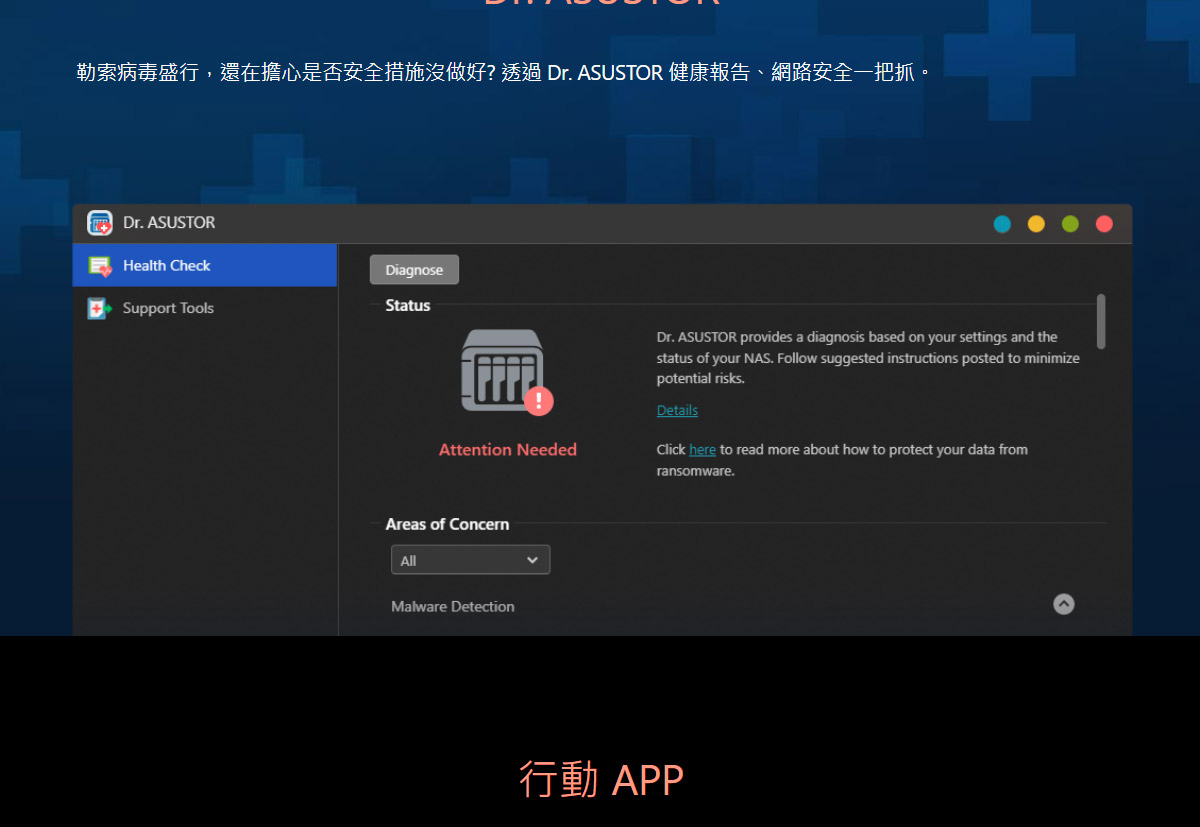Collapse the Malware Detection section chevron
Image resolution: width=1200 pixels, height=827 pixels.
click(1064, 604)
